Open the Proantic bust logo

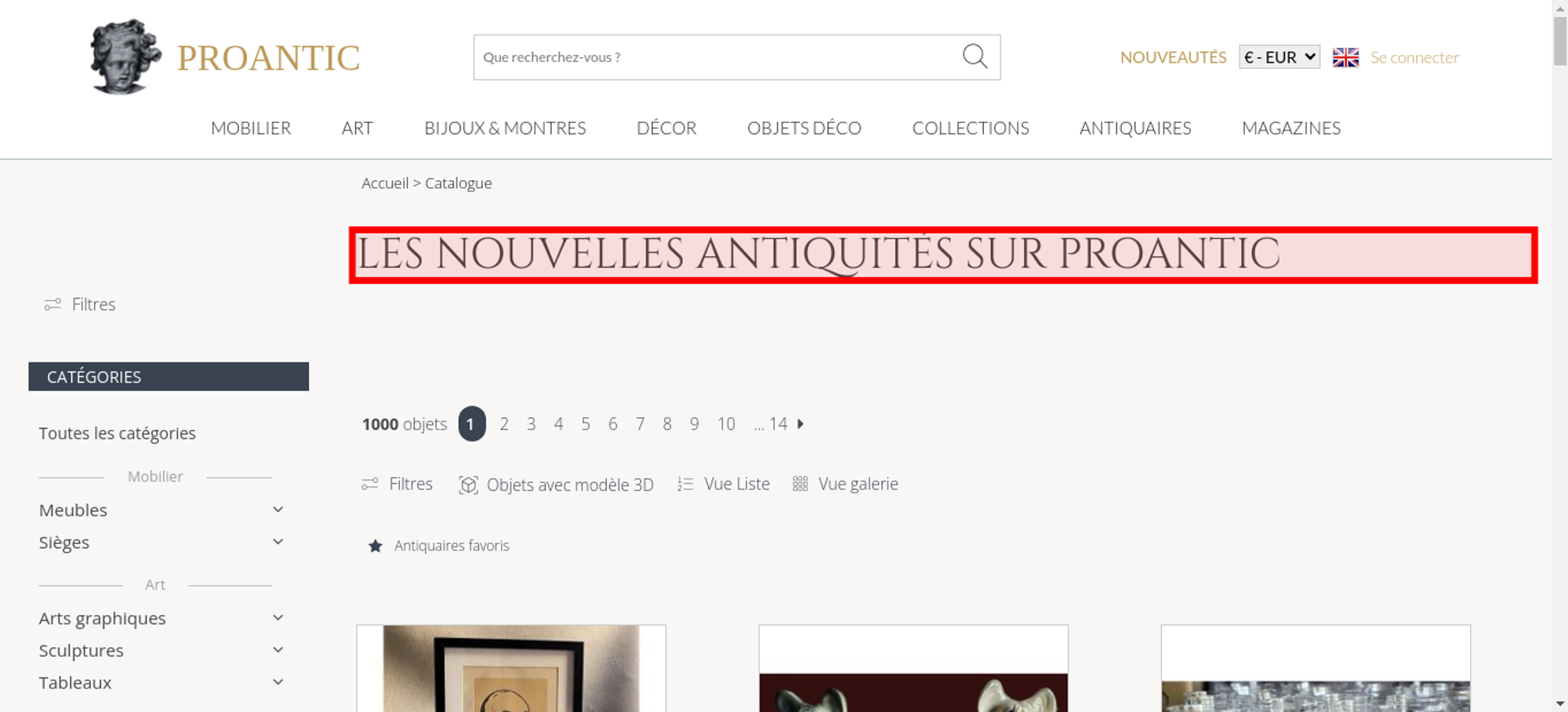(125, 56)
